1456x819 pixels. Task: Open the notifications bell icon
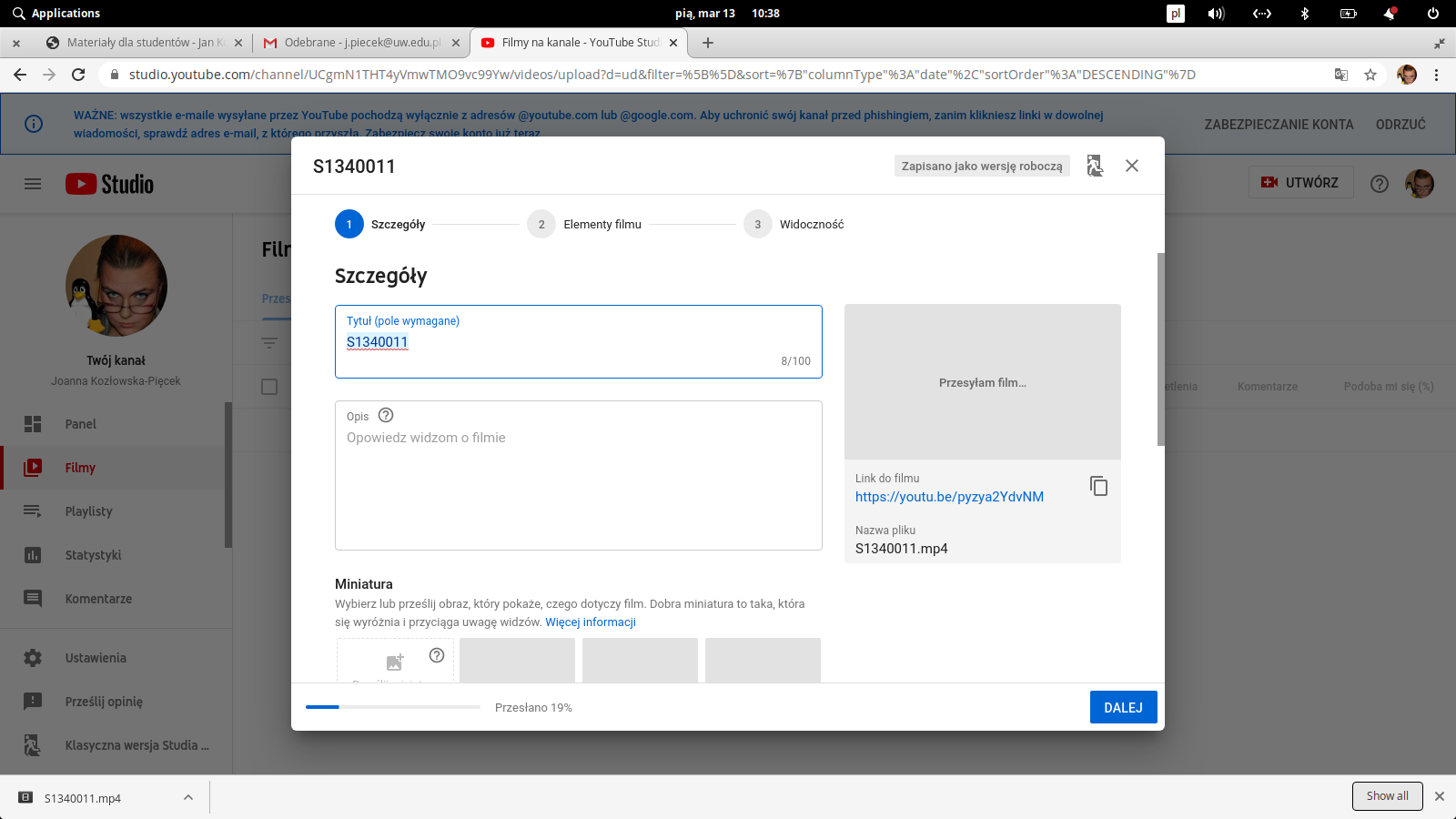[x=1390, y=14]
